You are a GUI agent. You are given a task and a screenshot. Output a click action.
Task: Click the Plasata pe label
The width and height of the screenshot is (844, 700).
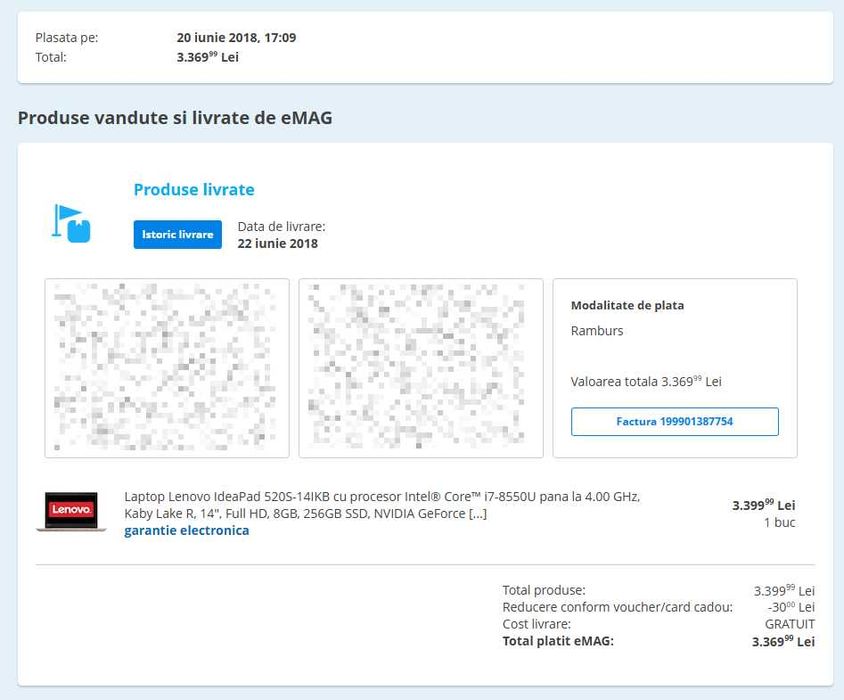point(67,38)
